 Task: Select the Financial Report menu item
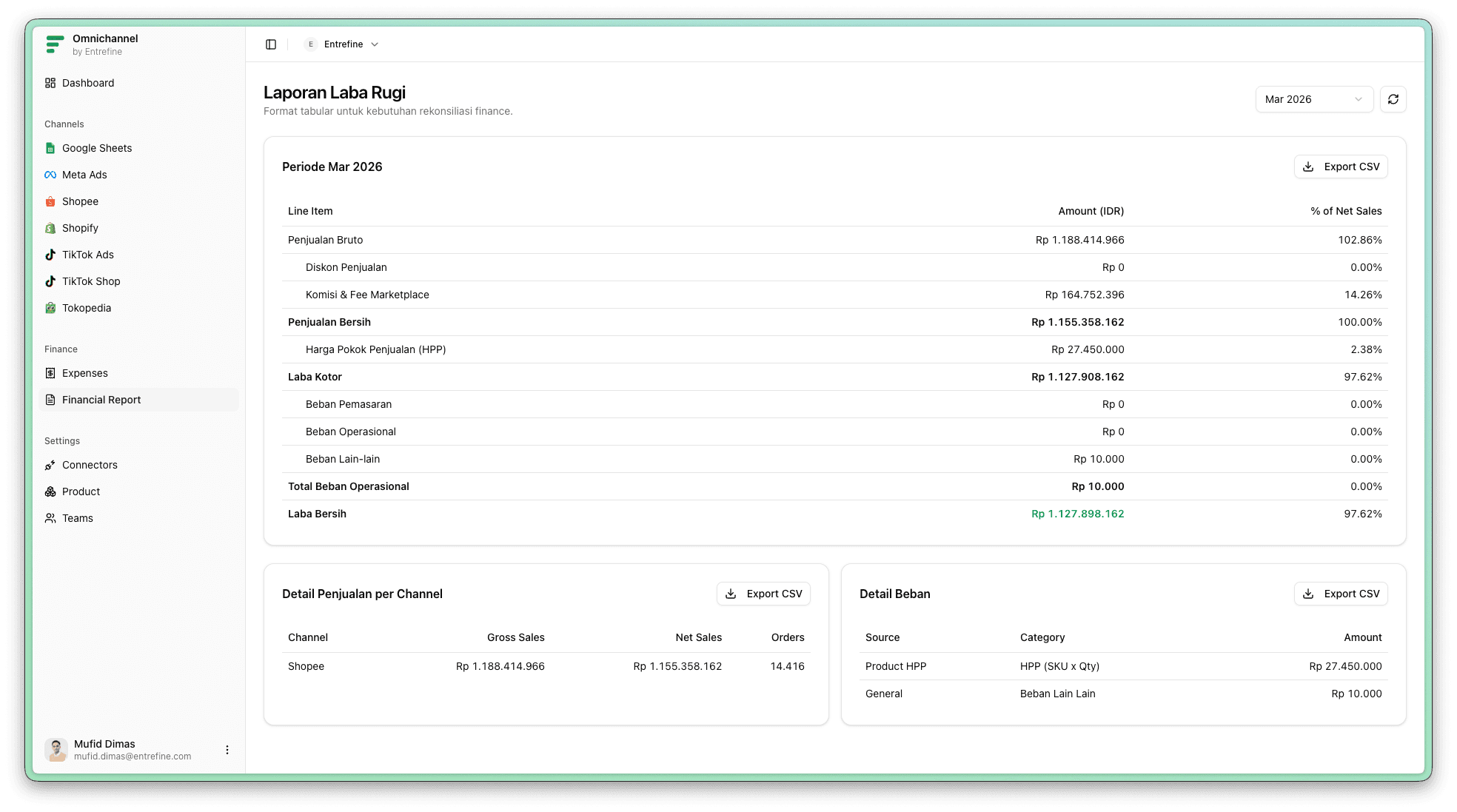101,400
